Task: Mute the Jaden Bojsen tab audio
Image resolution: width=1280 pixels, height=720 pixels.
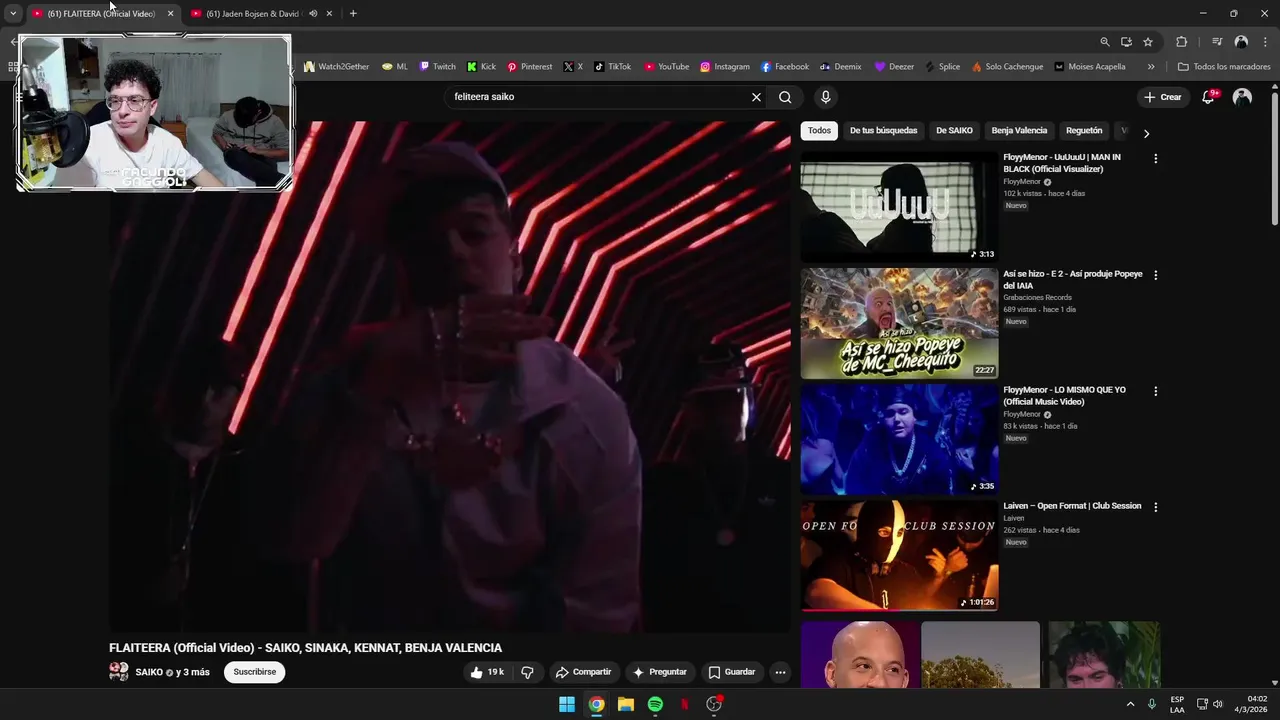Action: (313, 14)
